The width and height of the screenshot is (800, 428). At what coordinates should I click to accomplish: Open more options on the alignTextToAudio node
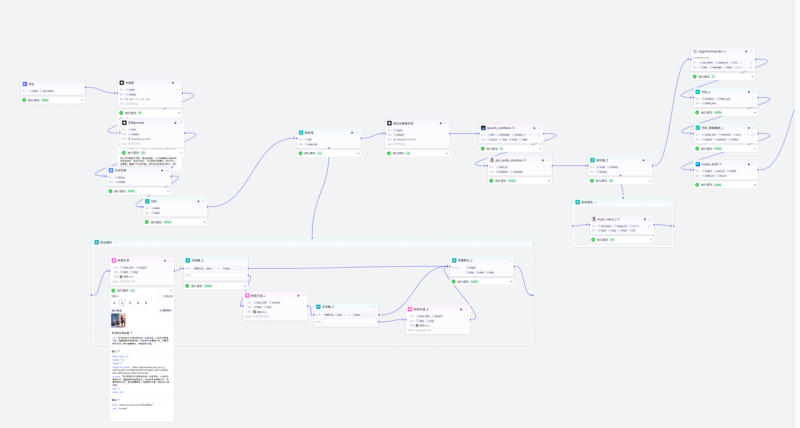751,52
